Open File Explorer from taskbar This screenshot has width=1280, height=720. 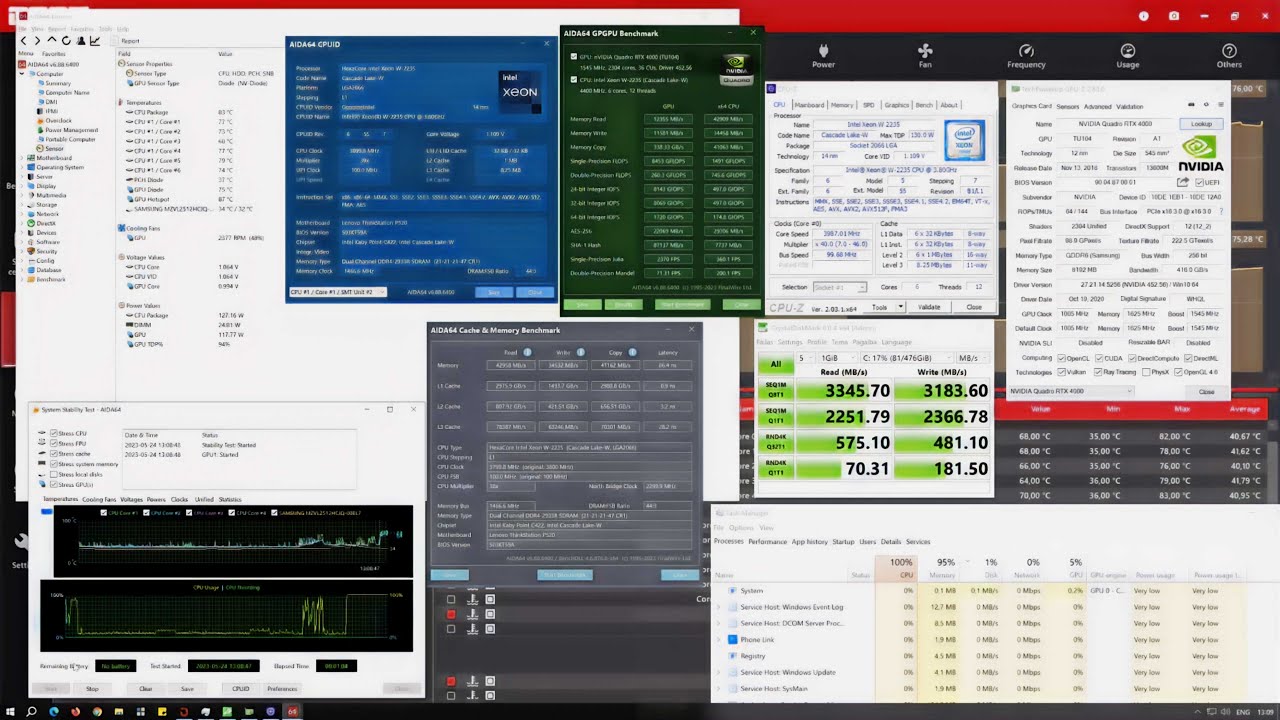pos(119,711)
